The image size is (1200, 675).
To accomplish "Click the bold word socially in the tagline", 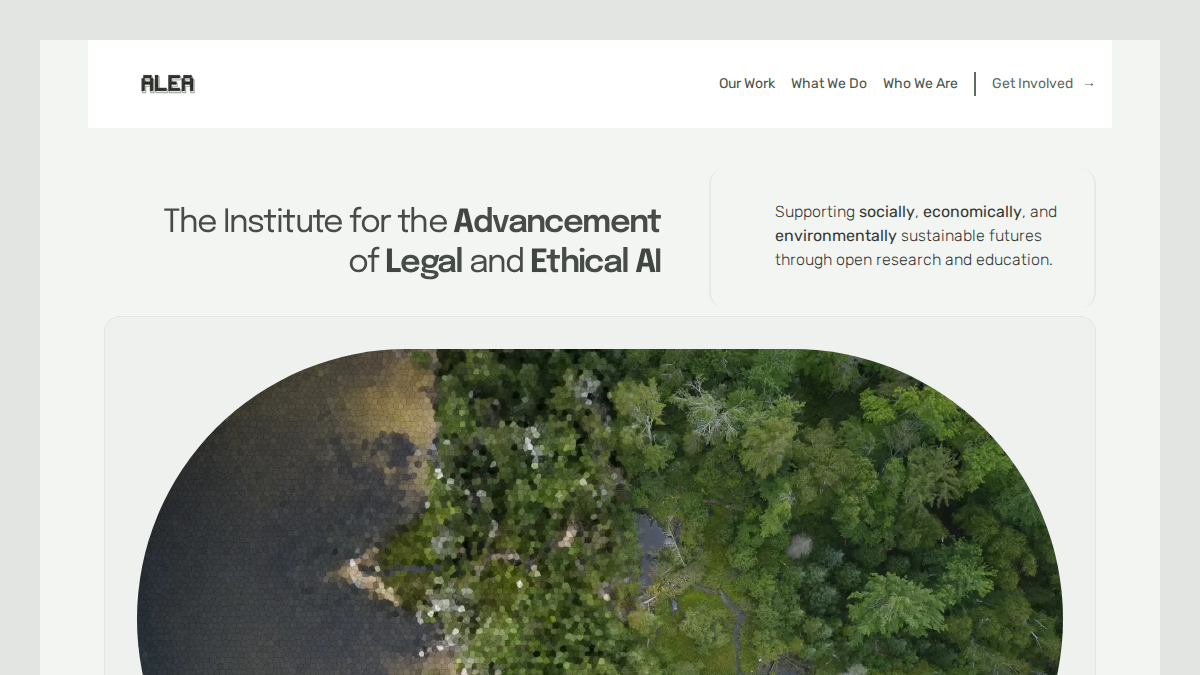I will [887, 212].
